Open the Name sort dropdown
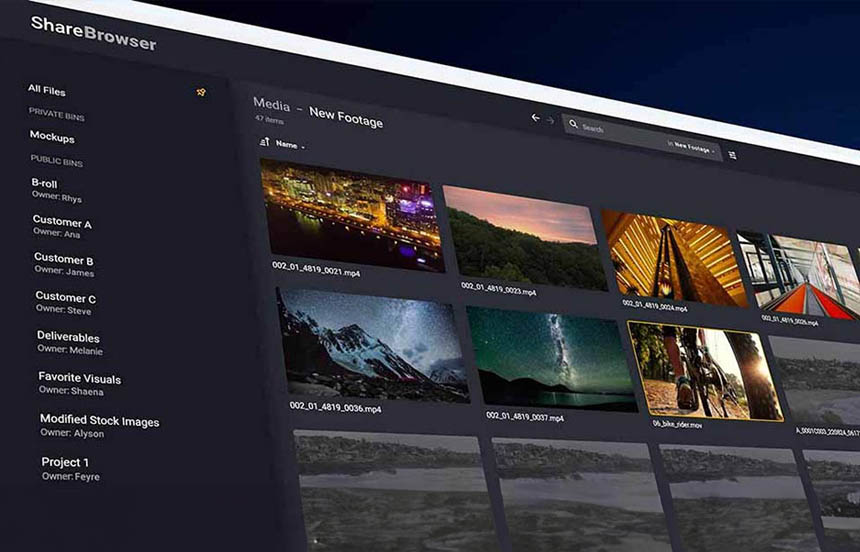The width and height of the screenshot is (860, 552). [290, 145]
